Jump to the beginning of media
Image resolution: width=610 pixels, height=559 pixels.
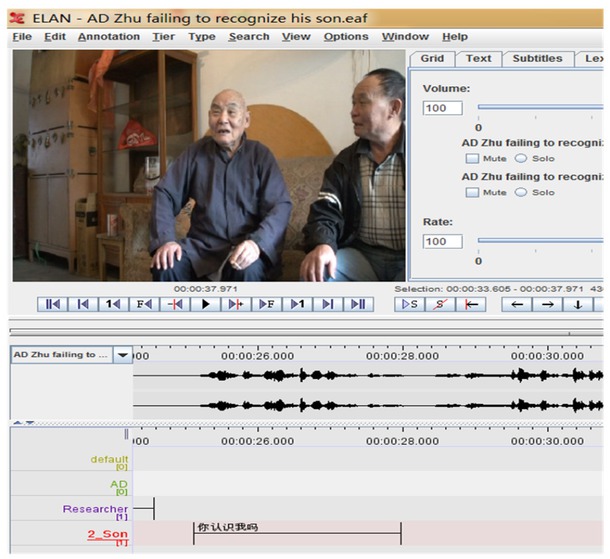pyautogui.click(x=53, y=304)
